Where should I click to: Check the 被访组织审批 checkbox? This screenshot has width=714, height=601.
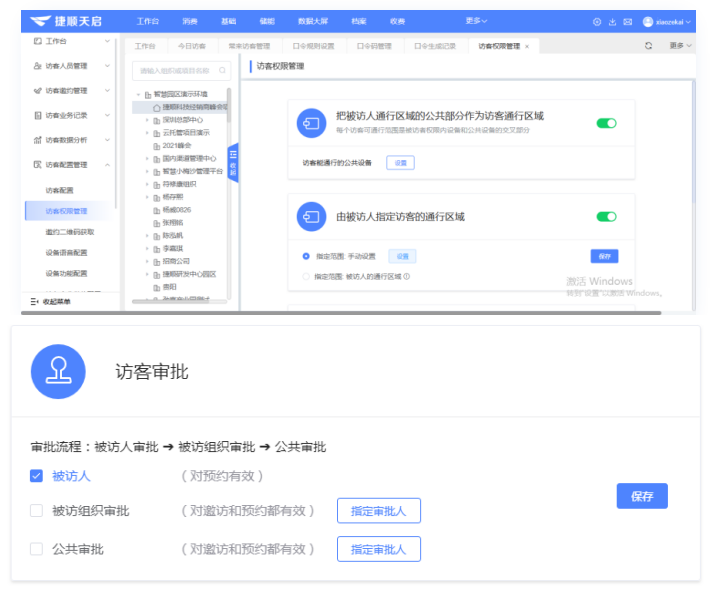[x=36, y=510]
